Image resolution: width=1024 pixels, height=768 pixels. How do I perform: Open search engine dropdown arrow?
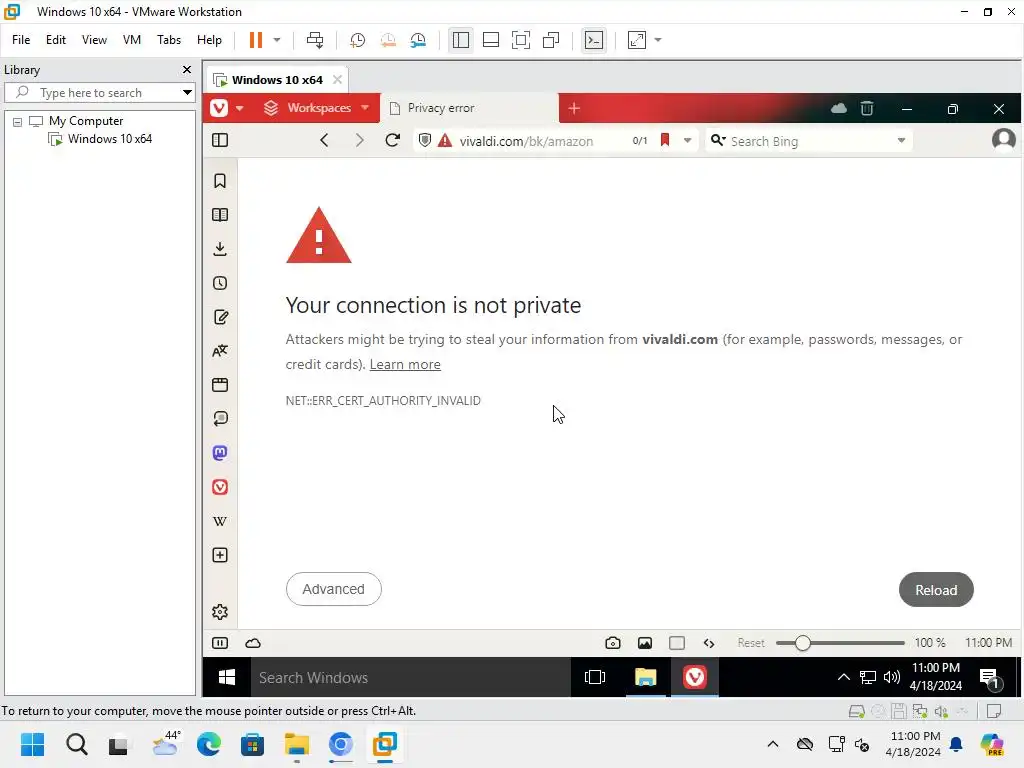coord(901,140)
